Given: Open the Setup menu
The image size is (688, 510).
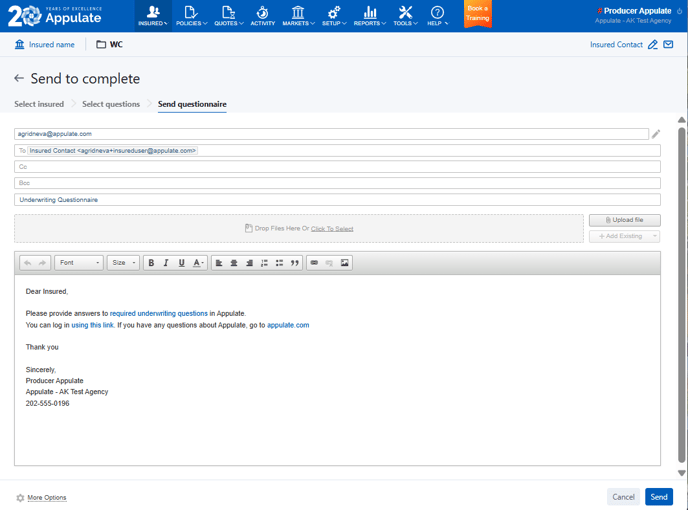Looking at the screenshot, I should pyautogui.click(x=334, y=16).
